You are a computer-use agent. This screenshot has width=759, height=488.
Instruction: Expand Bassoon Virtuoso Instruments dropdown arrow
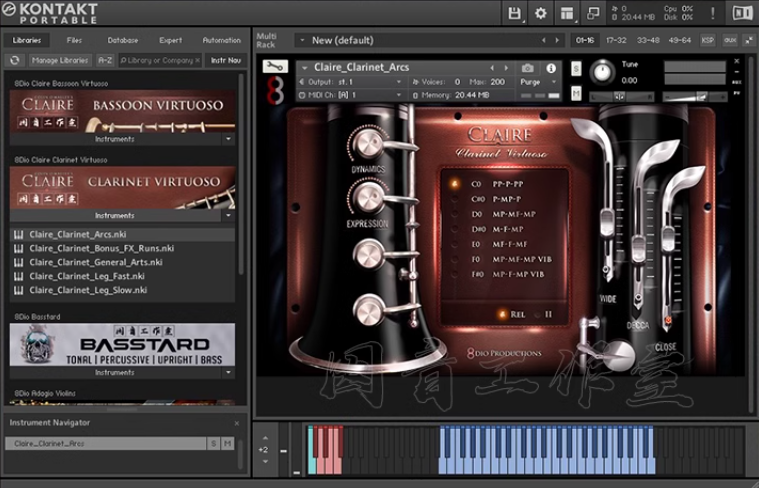[x=228, y=139]
